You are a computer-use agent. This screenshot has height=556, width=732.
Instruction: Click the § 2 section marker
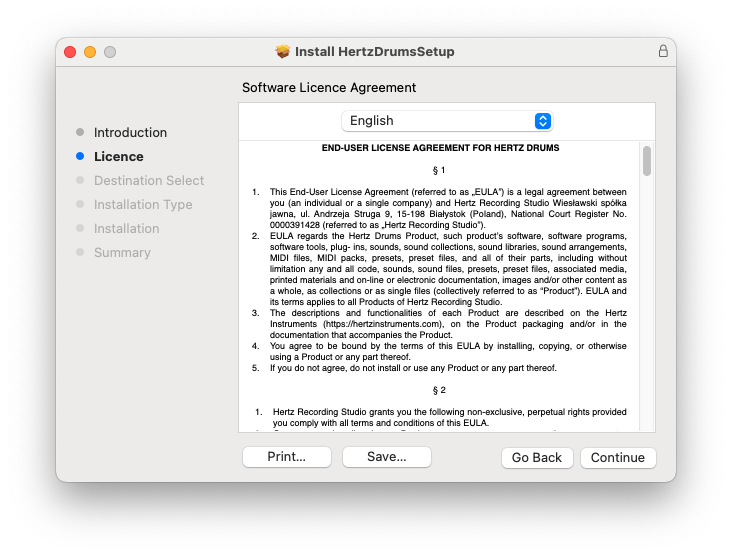click(x=439, y=390)
